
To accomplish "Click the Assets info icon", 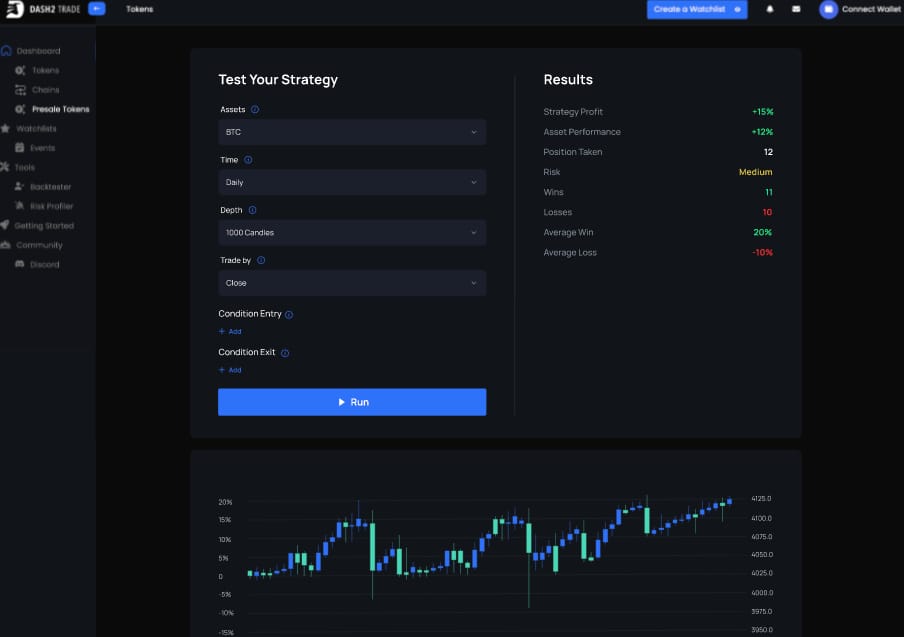I will click(255, 110).
